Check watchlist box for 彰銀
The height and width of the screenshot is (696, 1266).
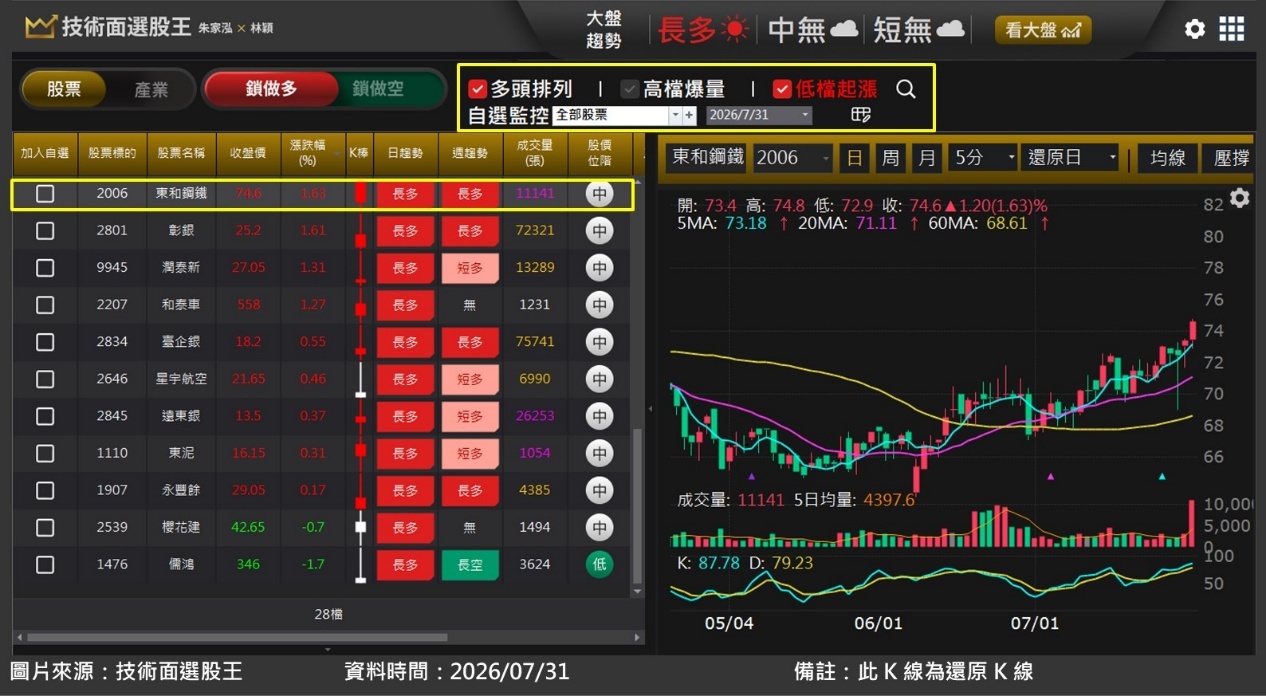coord(45,231)
